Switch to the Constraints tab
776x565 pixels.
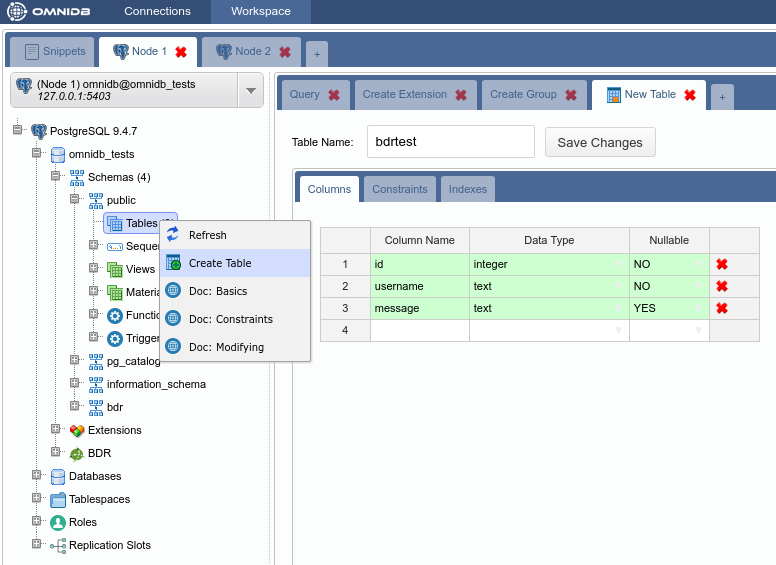400,189
